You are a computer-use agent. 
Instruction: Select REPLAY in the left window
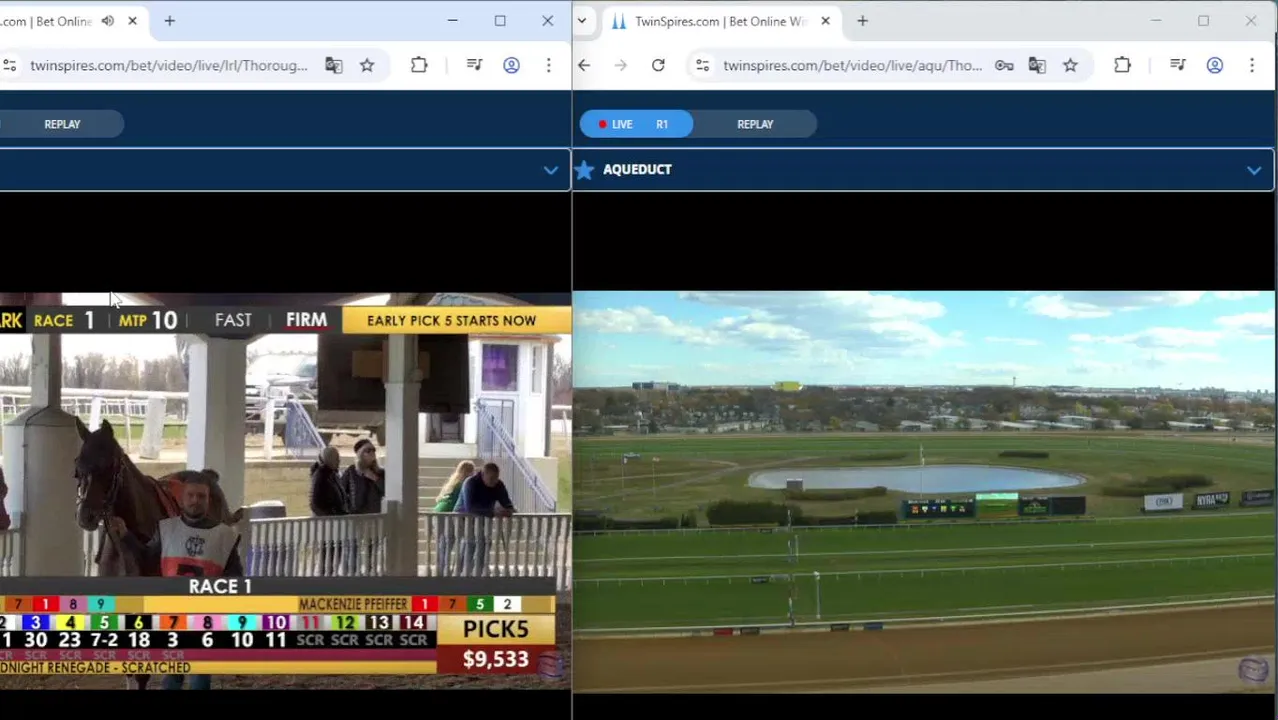tap(62, 124)
